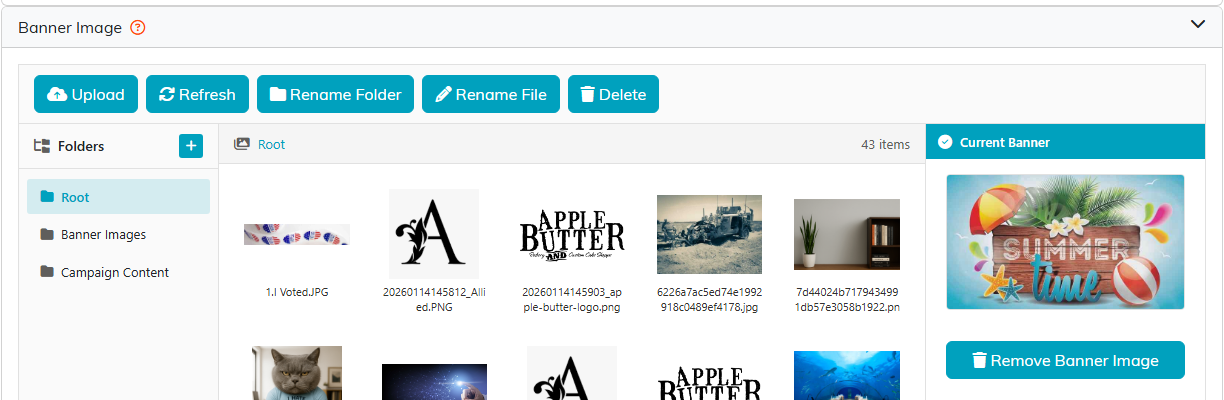Add a new folder with plus icon

point(191,146)
